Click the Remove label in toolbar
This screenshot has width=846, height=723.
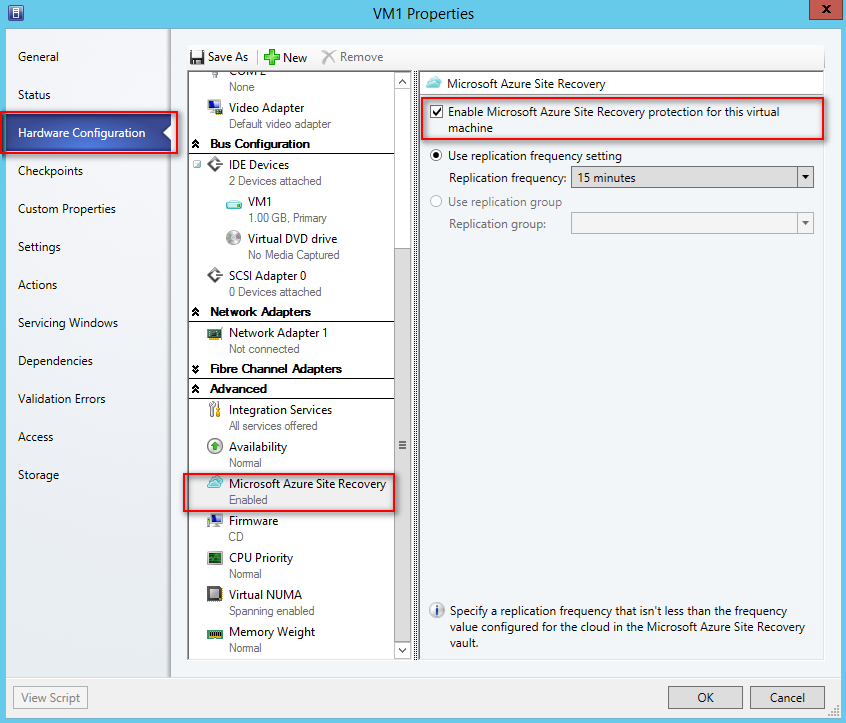point(361,57)
